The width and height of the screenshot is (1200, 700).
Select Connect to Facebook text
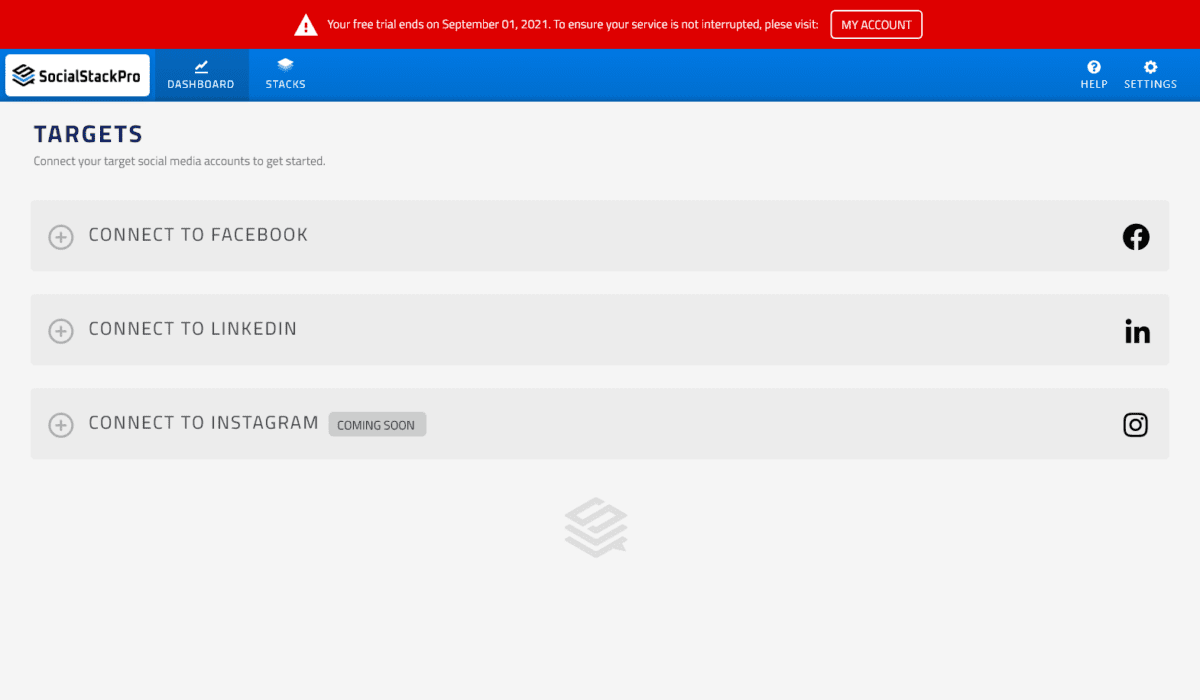tap(198, 235)
